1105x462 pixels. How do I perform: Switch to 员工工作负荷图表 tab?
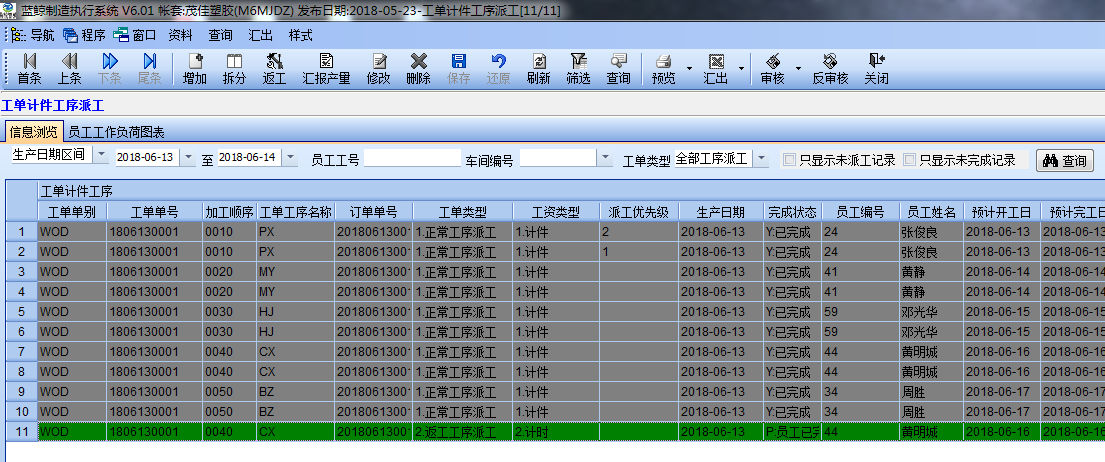tap(116, 132)
